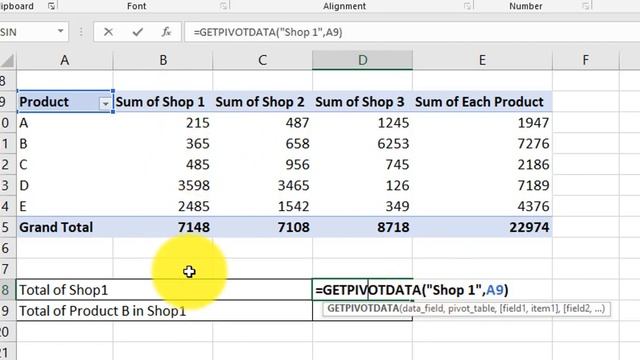Screen dimensions: 640x360
Task: Click the GETPIVOTDATA tooltip function name
Action: point(363,309)
